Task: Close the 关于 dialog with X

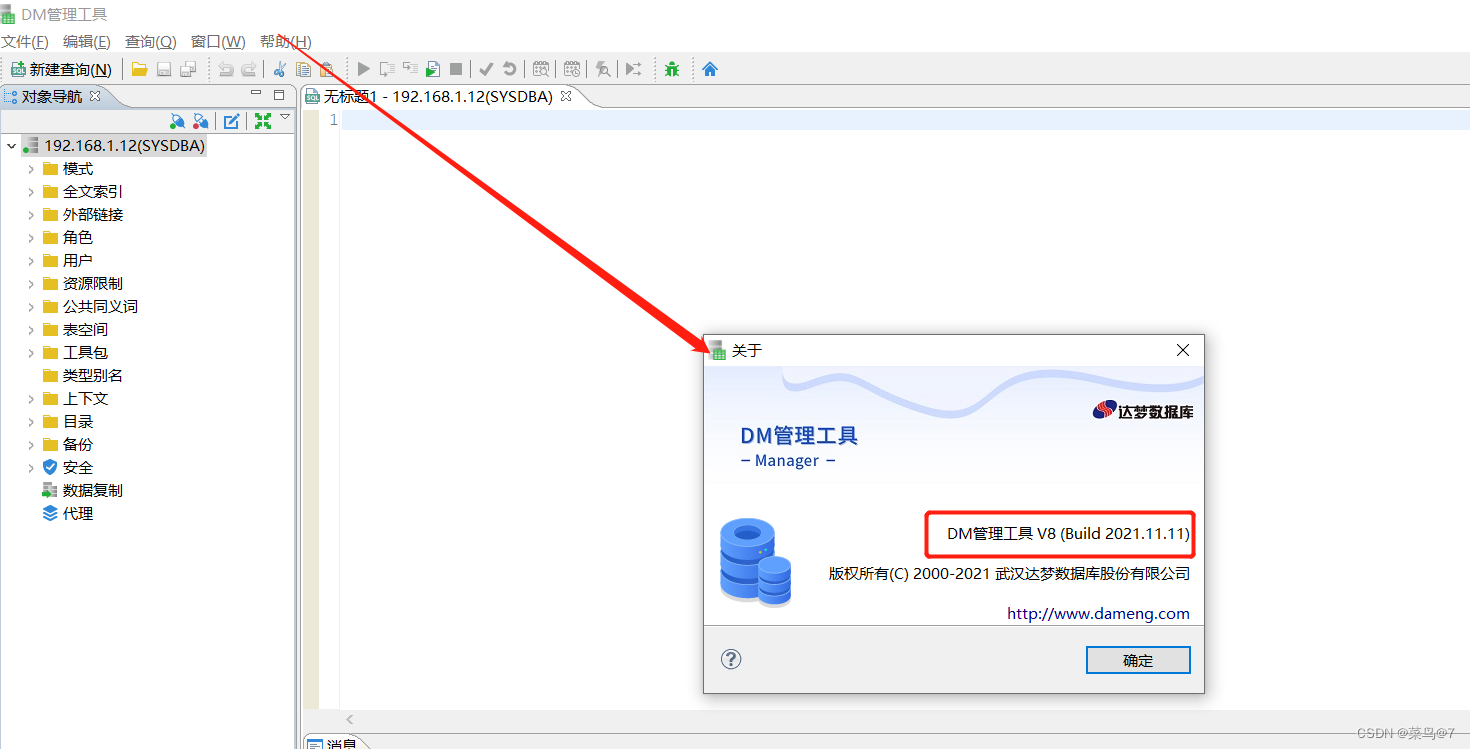Action: click(x=1183, y=350)
